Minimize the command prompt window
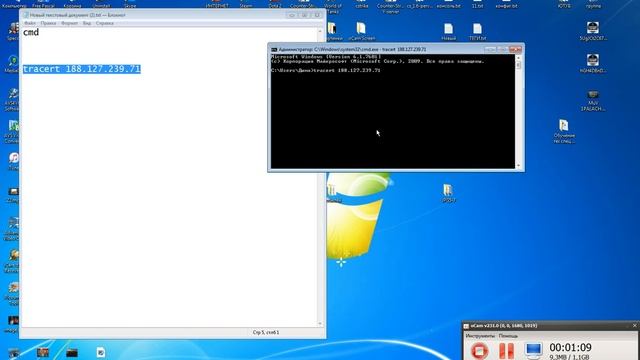This screenshot has height=360, width=640. click(x=490, y=49)
